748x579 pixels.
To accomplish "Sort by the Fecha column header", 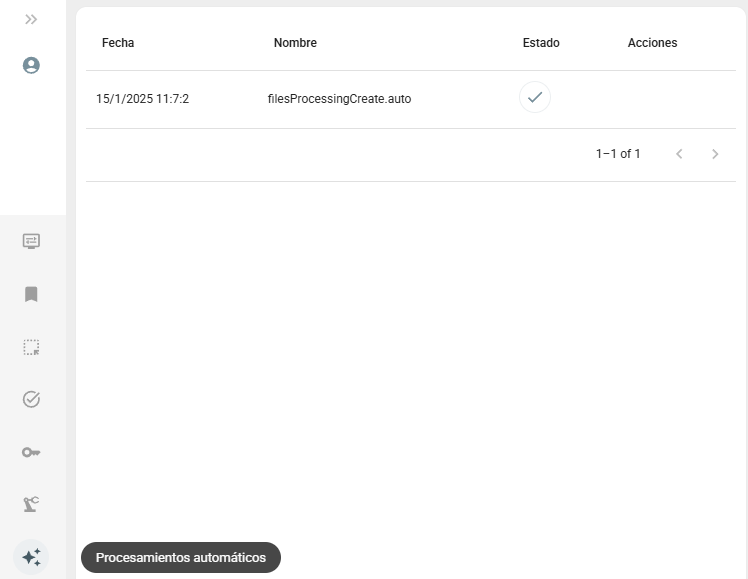I will [118, 43].
